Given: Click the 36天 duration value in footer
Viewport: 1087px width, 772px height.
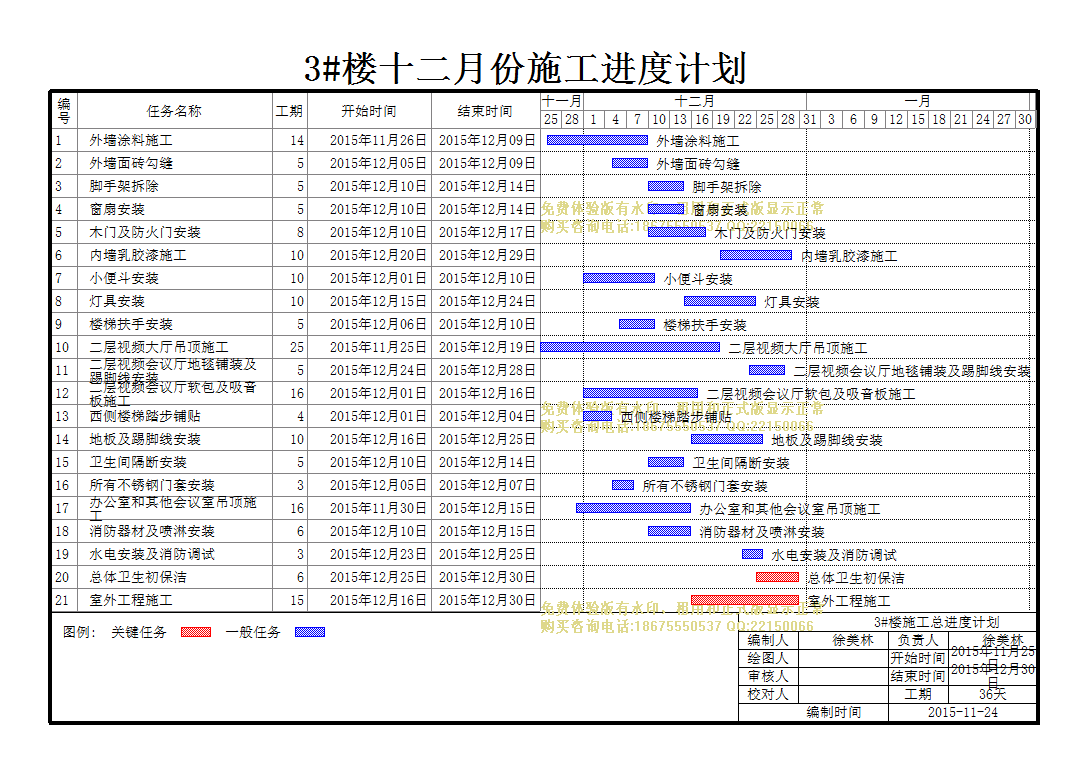Looking at the screenshot, I should pyautogui.click(x=992, y=694).
